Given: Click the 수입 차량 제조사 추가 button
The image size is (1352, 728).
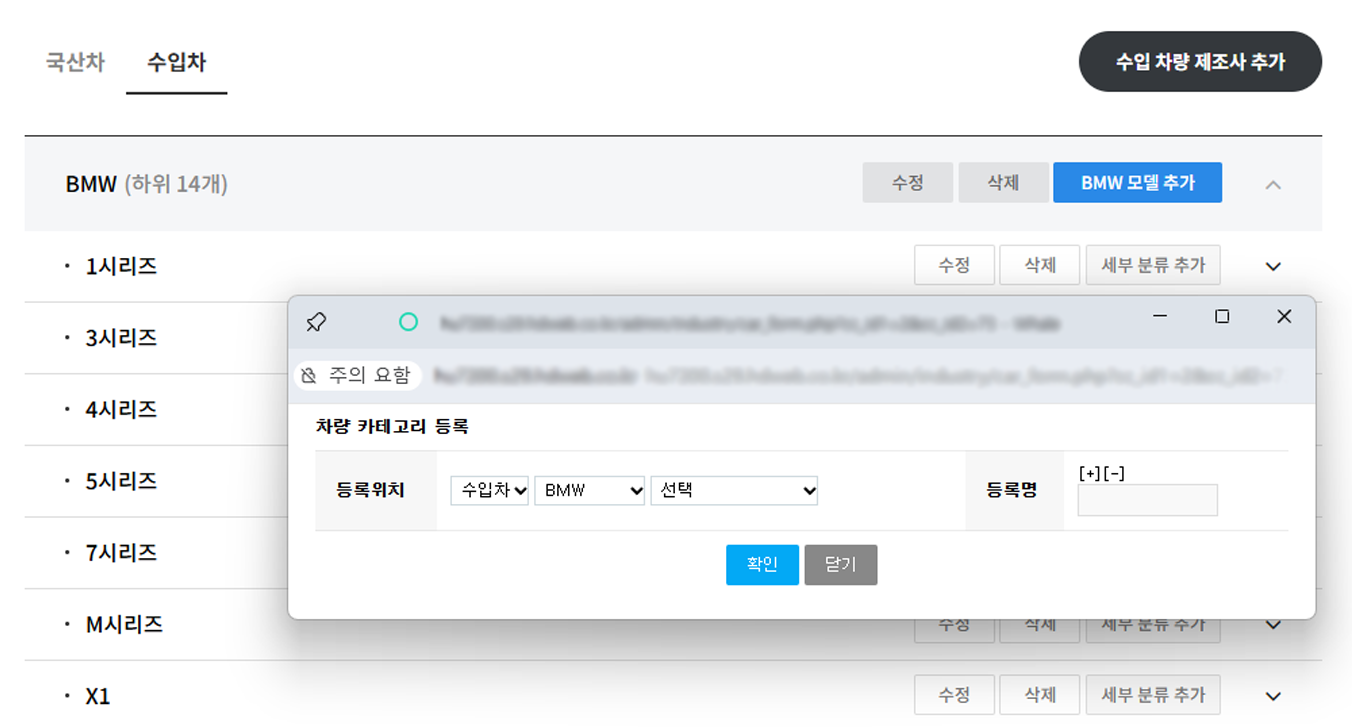Looking at the screenshot, I should click(1200, 62).
